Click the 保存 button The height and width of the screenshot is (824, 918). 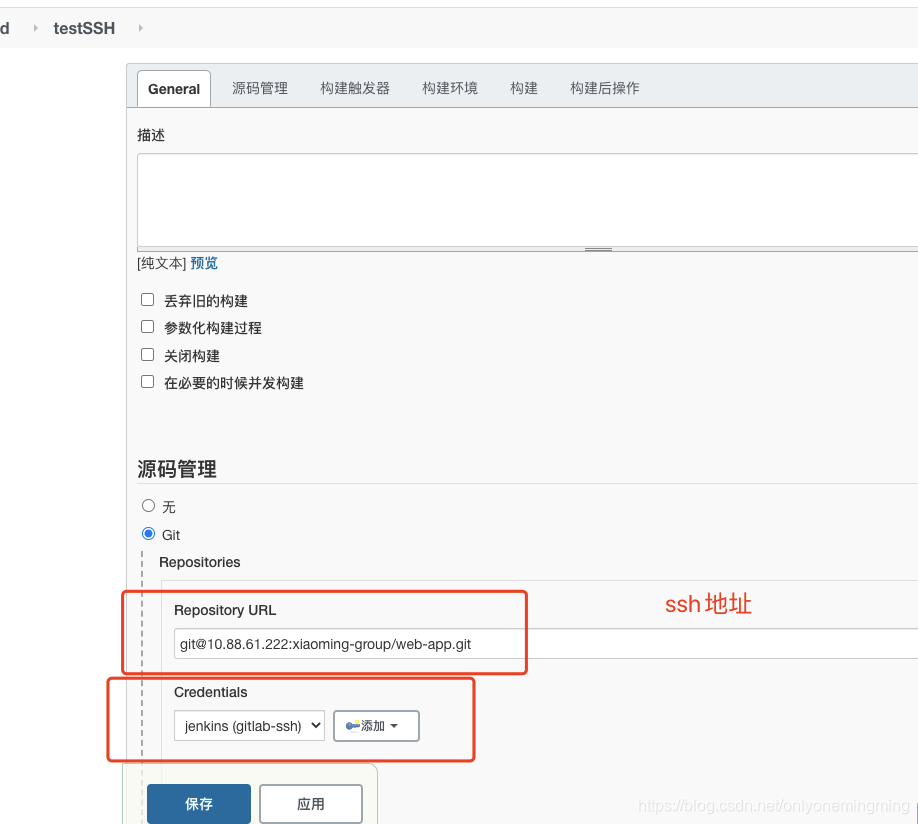tap(199, 804)
